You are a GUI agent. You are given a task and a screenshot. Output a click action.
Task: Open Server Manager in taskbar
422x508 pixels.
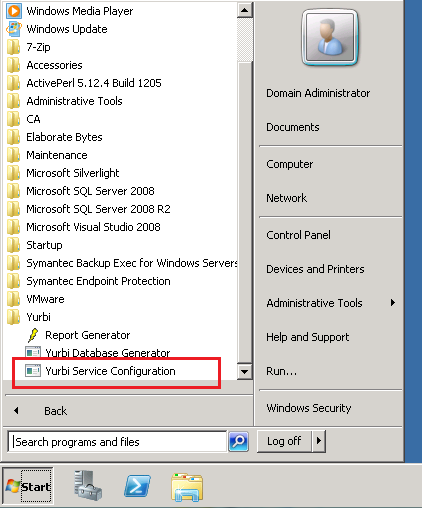click(88, 485)
